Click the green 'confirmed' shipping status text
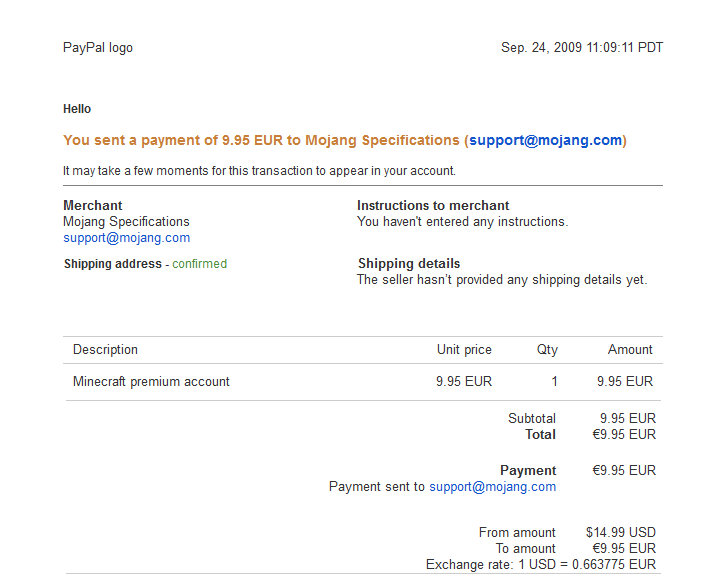This screenshot has height=579, width=722. [199, 264]
